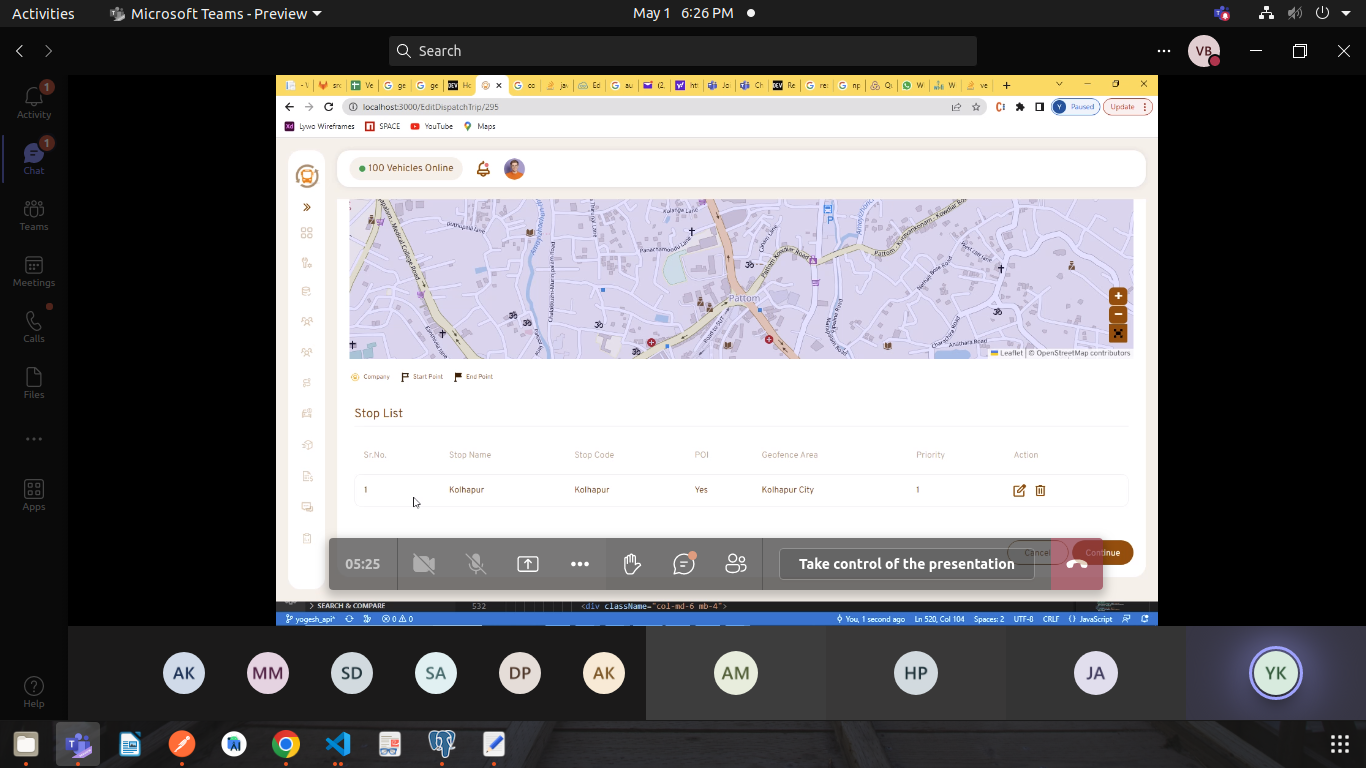Image resolution: width=1366 pixels, height=768 pixels.
Task: Click the share content tray icon
Action: [x=528, y=564]
